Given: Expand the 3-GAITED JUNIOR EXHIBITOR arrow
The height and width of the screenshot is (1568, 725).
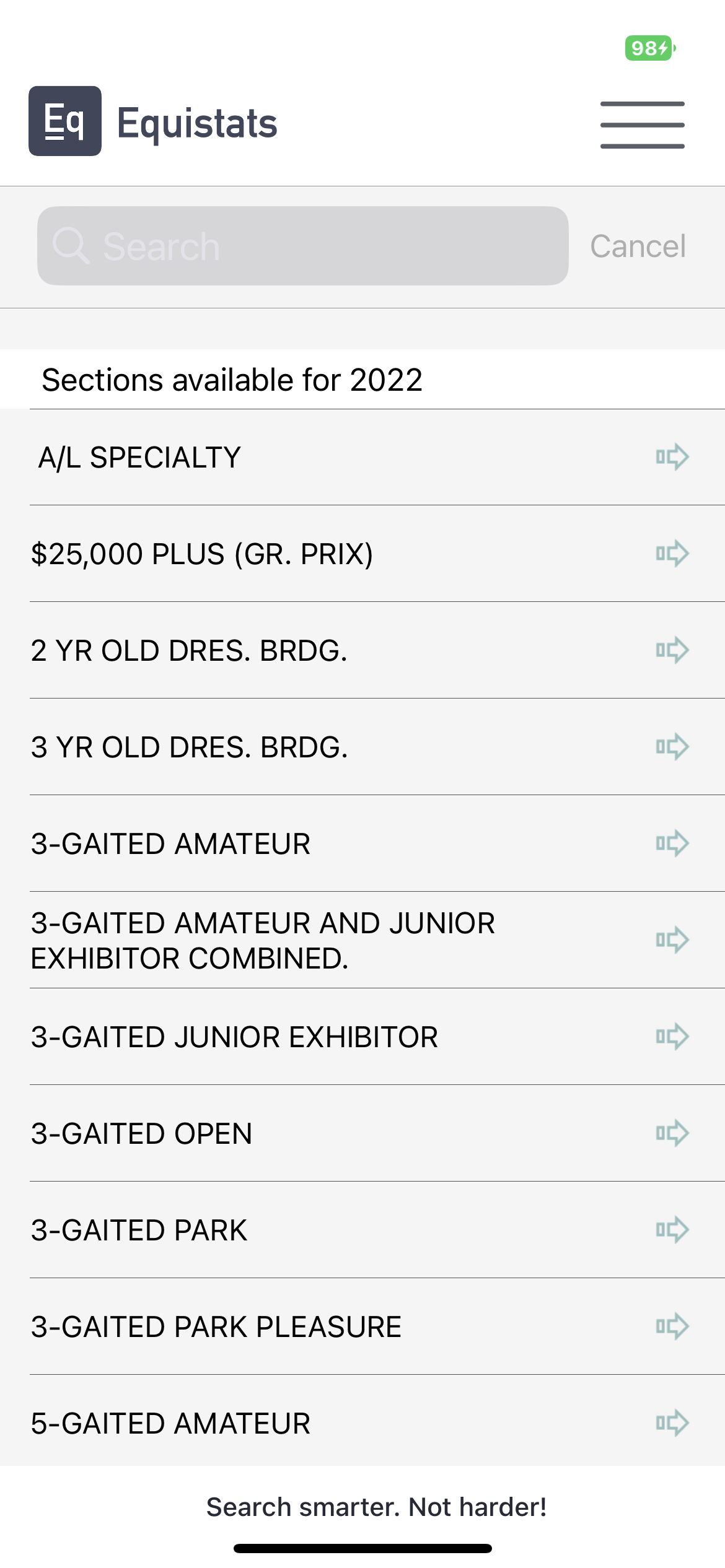Looking at the screenshot, I should (x=672, y=1037).
